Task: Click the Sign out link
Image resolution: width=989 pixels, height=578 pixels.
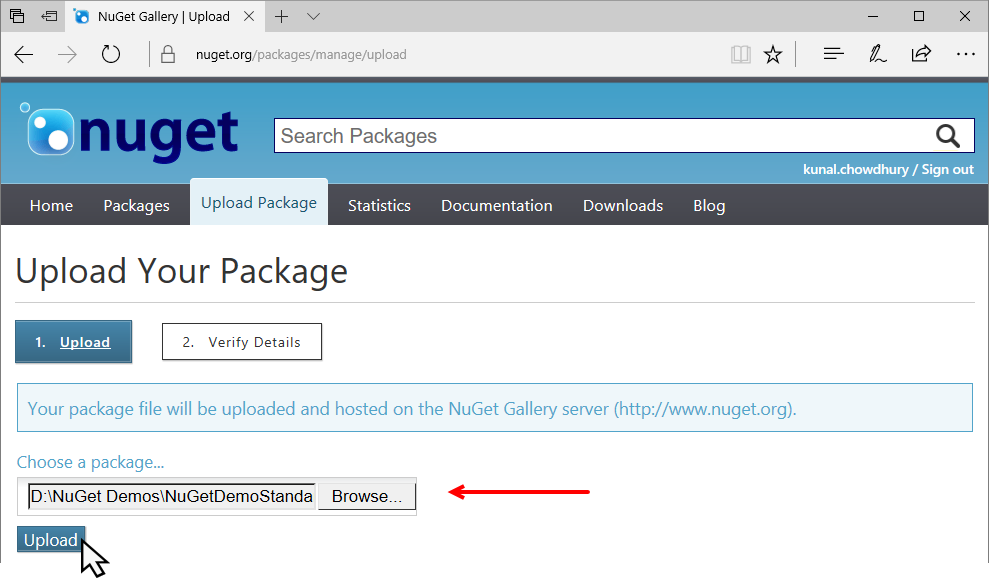Action: [947, 169]
